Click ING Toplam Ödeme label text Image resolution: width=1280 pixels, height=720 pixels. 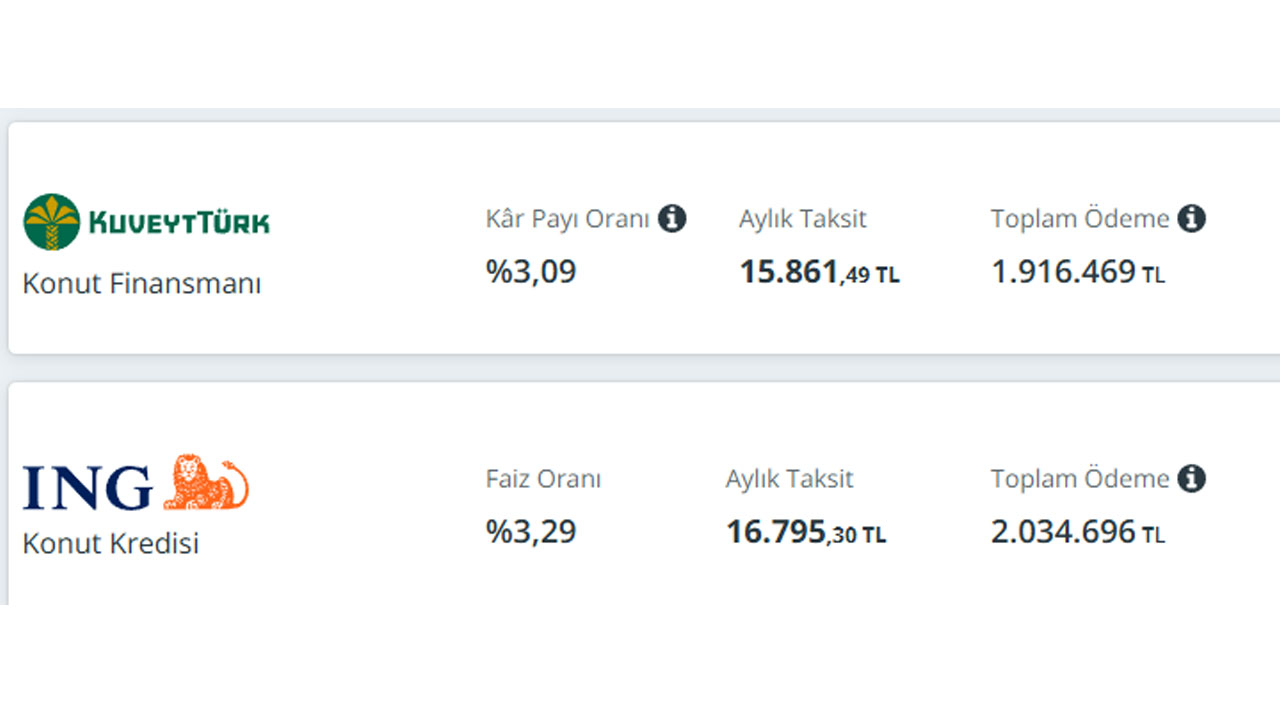coord(1080,479)
